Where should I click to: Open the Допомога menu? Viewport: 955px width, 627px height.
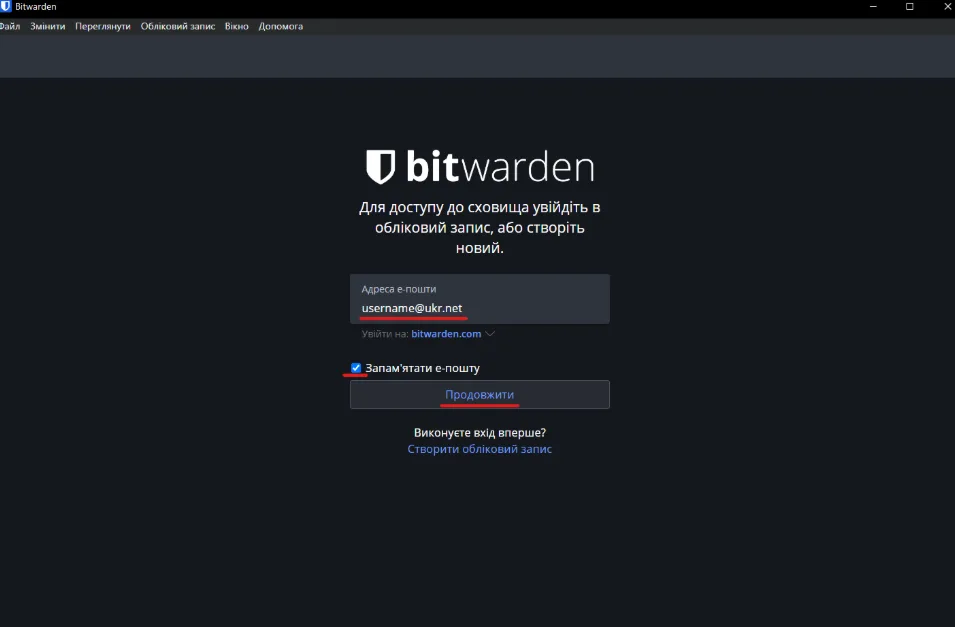point(280,26)
